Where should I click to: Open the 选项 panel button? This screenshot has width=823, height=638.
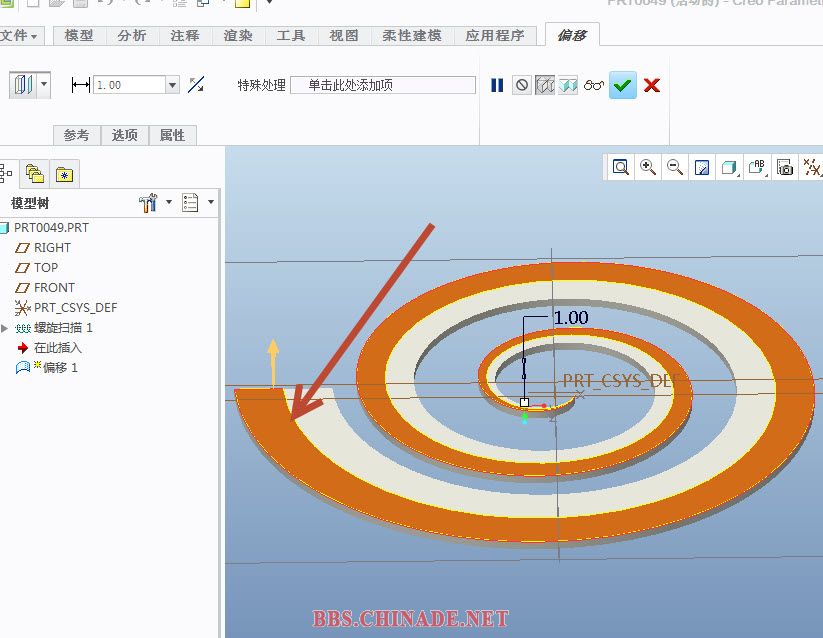(125, 135)
